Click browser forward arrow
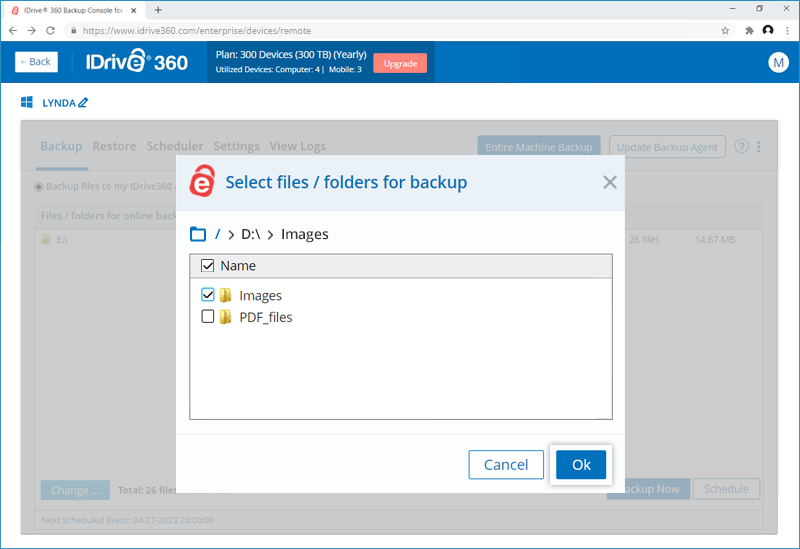 32,31
